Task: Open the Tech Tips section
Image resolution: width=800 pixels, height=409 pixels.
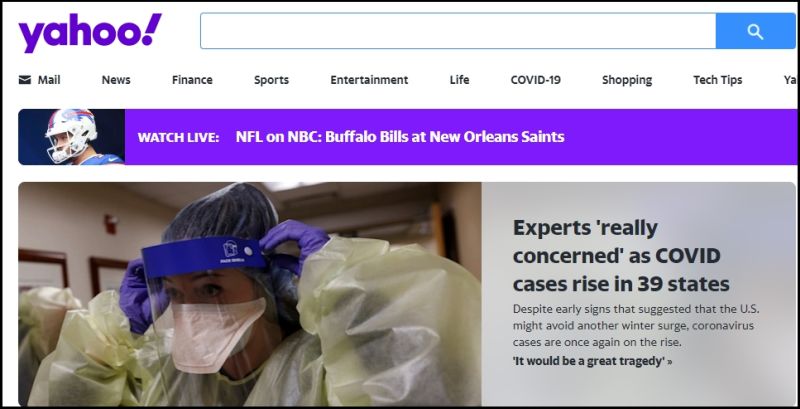Action: 717,80
